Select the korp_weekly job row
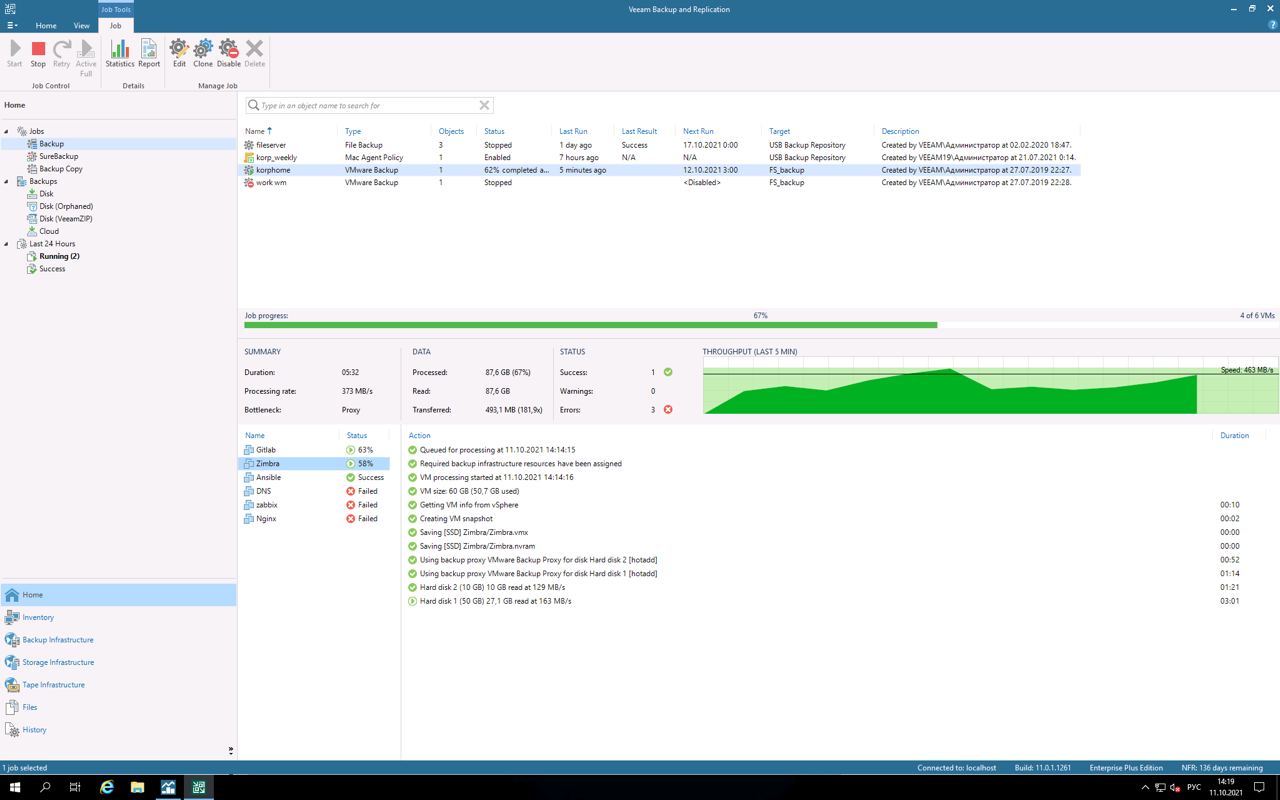 coord(661,157)
